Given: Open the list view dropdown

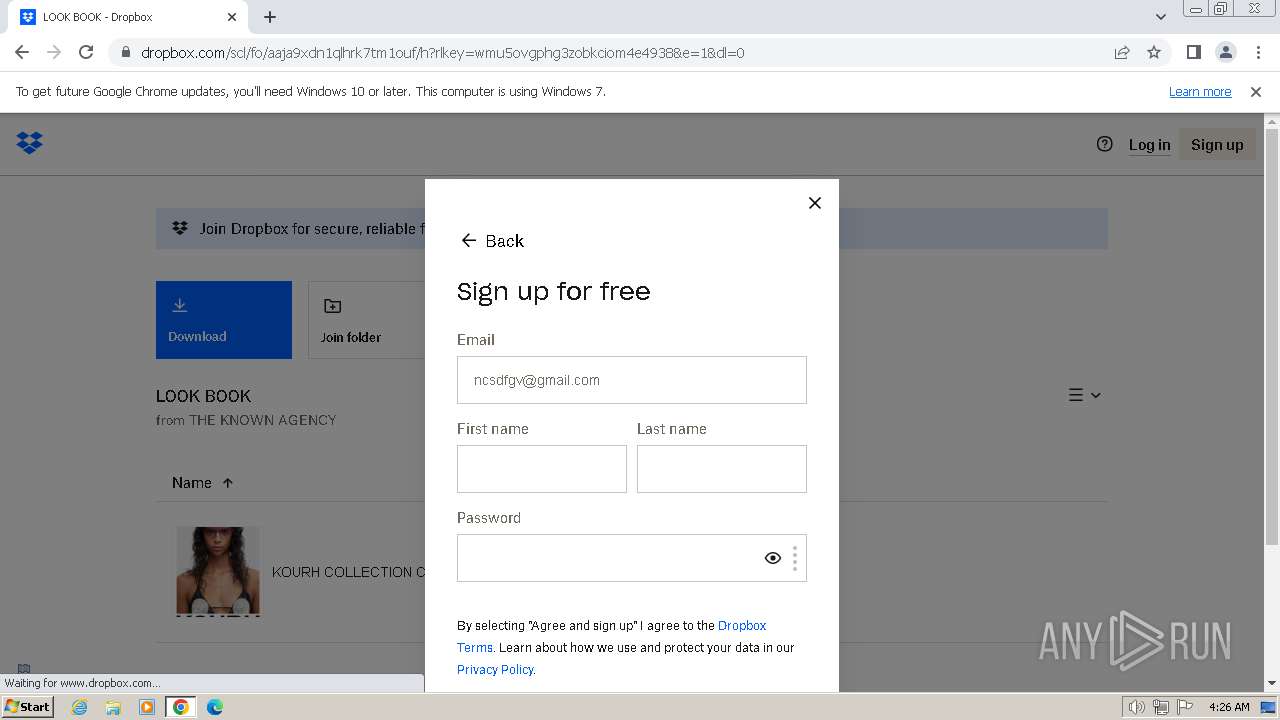Looking at the screenshot, I should tap(1085, 395).
